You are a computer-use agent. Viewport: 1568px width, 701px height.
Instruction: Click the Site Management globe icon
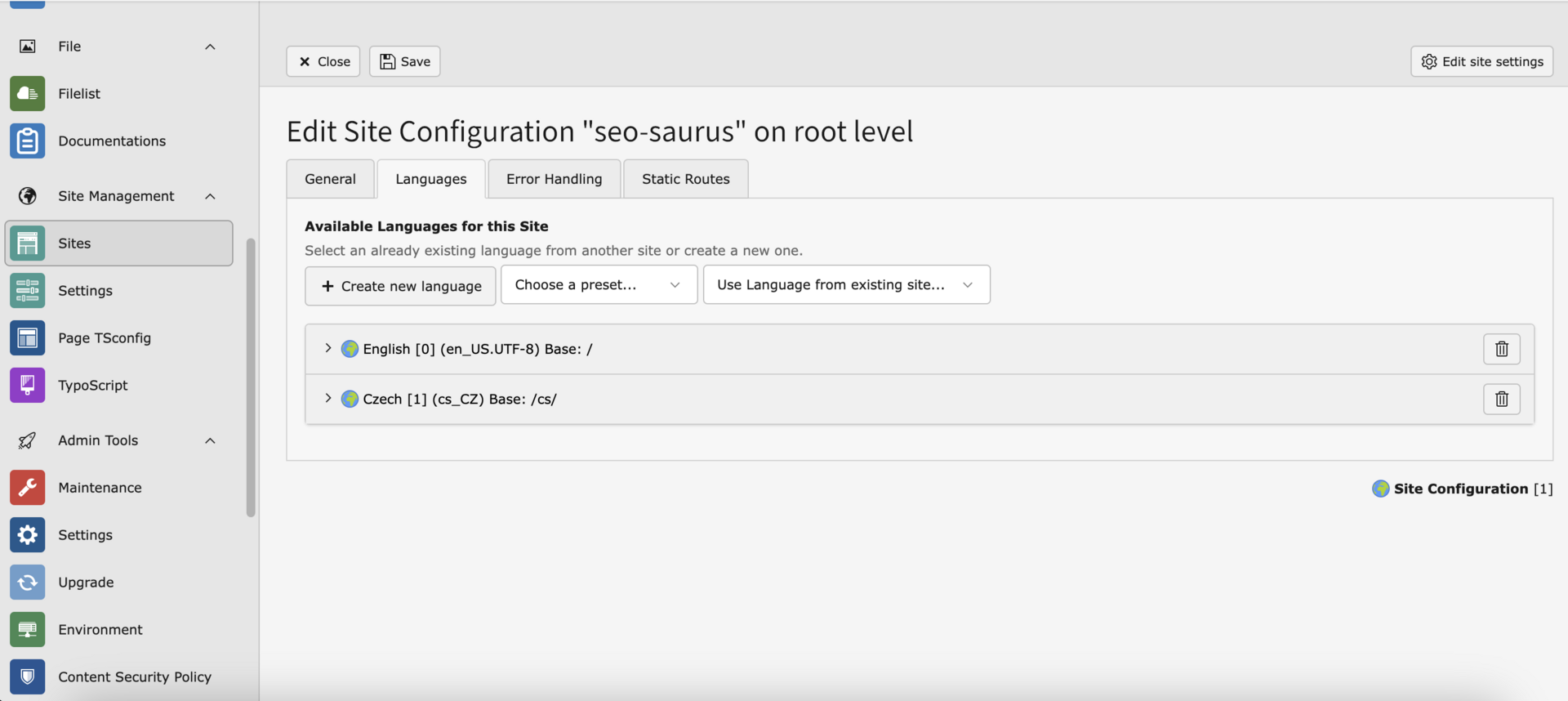point(27,195)
